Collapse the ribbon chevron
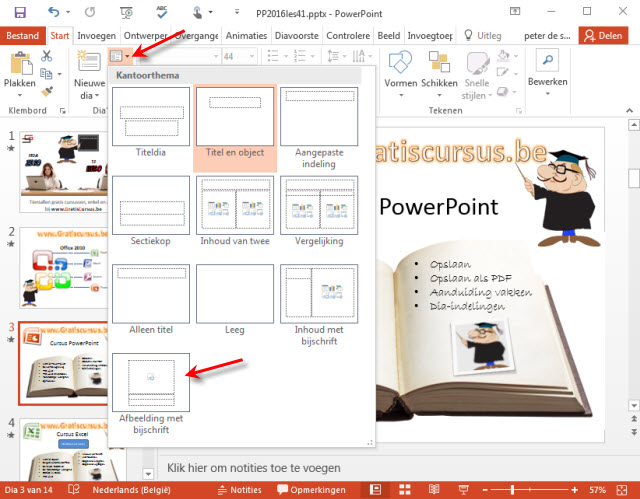This screenshot has width=640, height=499. (629, 110)
